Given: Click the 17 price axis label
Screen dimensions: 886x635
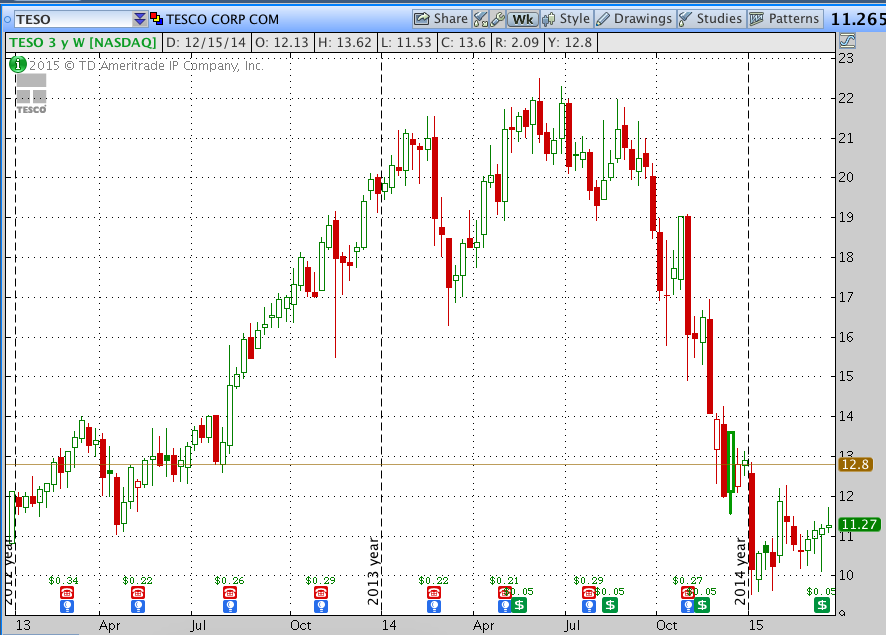Looking at the screenshot, I should [x=846, y=297].
